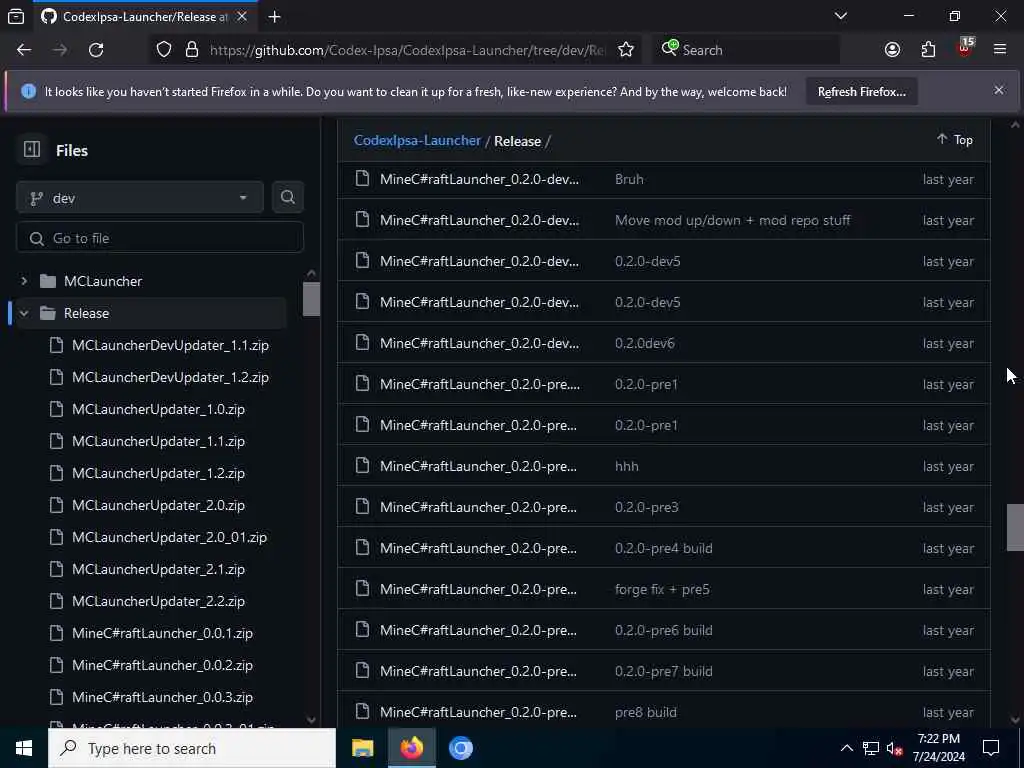Open Firefox View icon at tab strip
This screenshot has height=768, width=1024.
(x=16, y=16)
